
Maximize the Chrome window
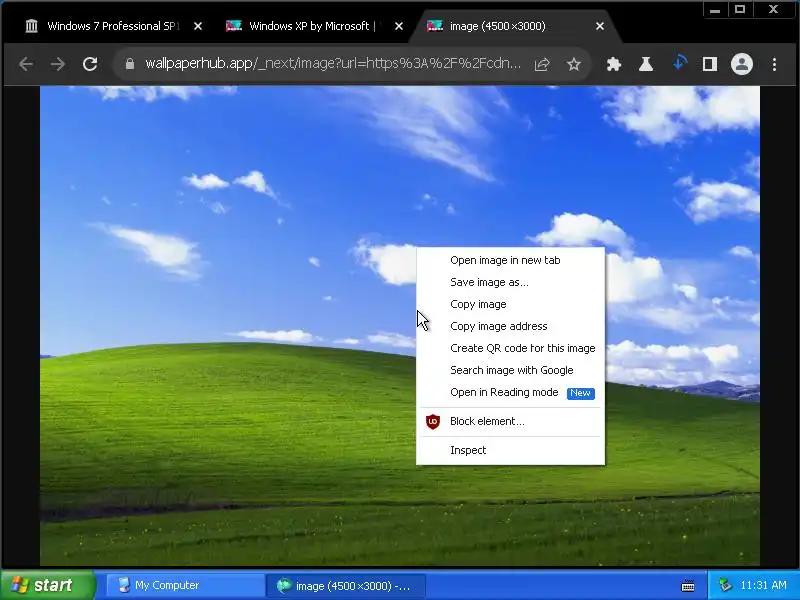point(740,10)
